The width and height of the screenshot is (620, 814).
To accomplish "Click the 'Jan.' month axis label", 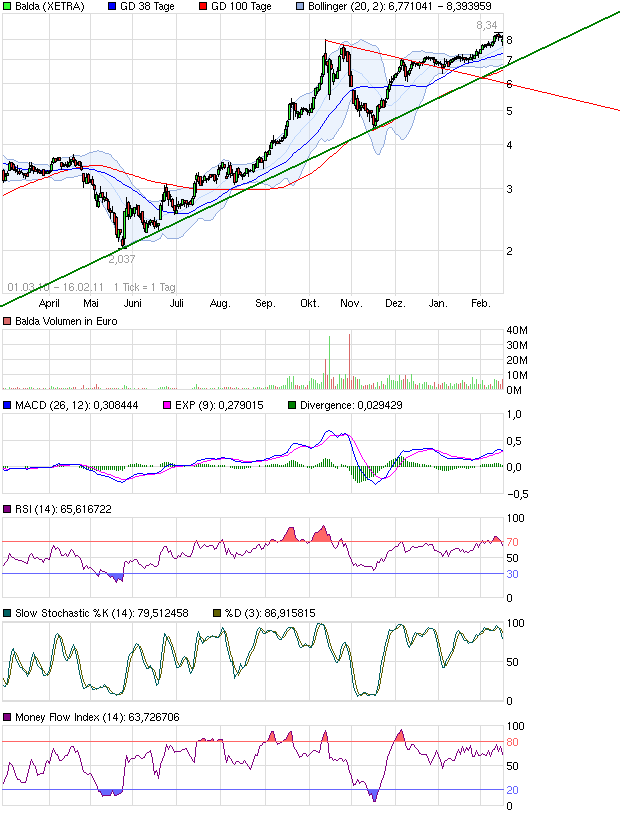I will [438, 303].
